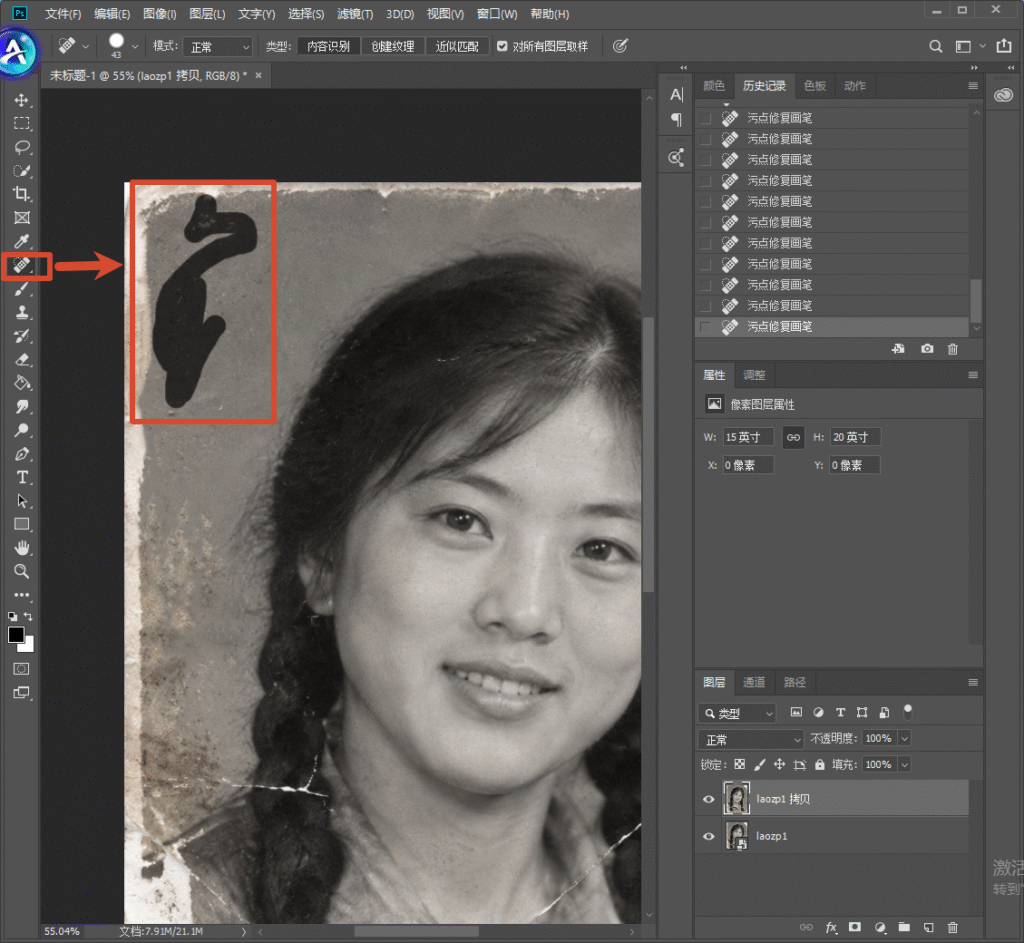Open the tool preset picker arrow
Viewport: 1024px width, 943px height.
coord(86,46)
